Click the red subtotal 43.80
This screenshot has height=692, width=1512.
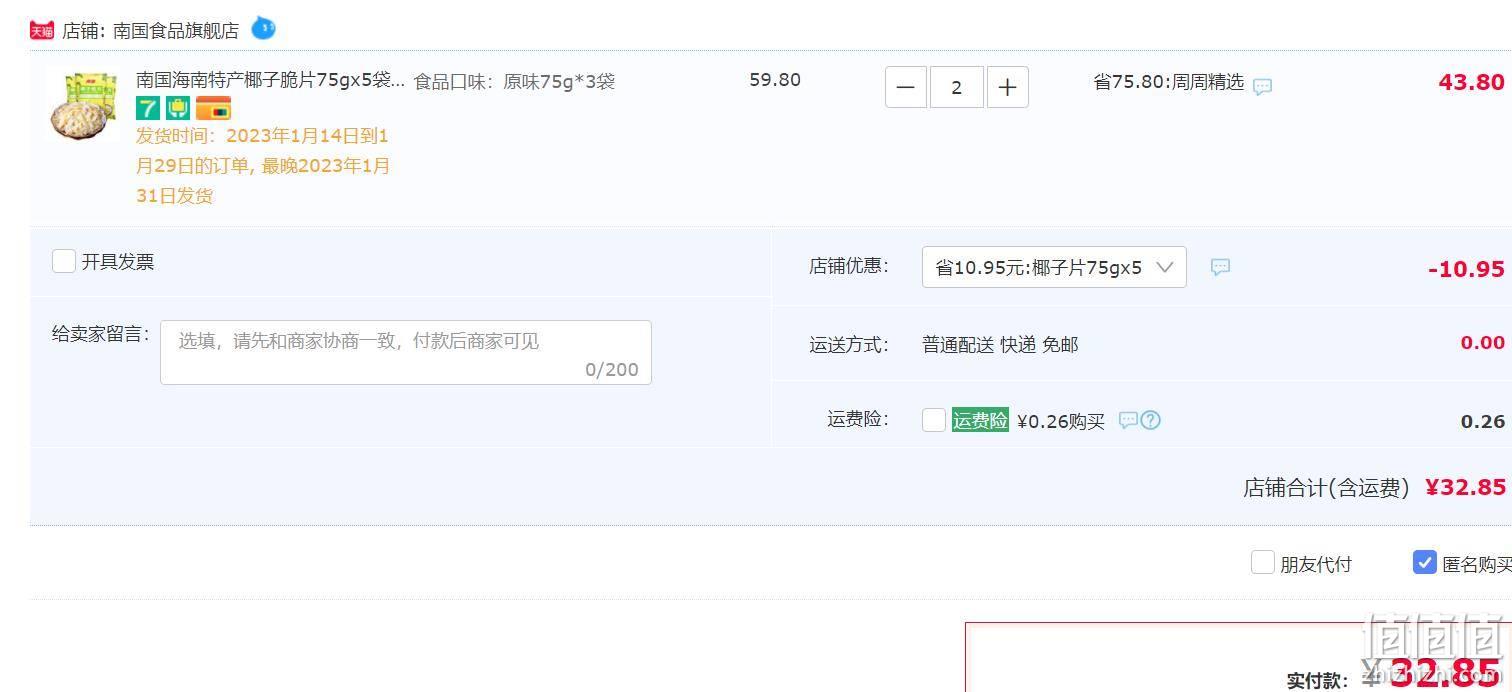click(x=1471, y=82)
